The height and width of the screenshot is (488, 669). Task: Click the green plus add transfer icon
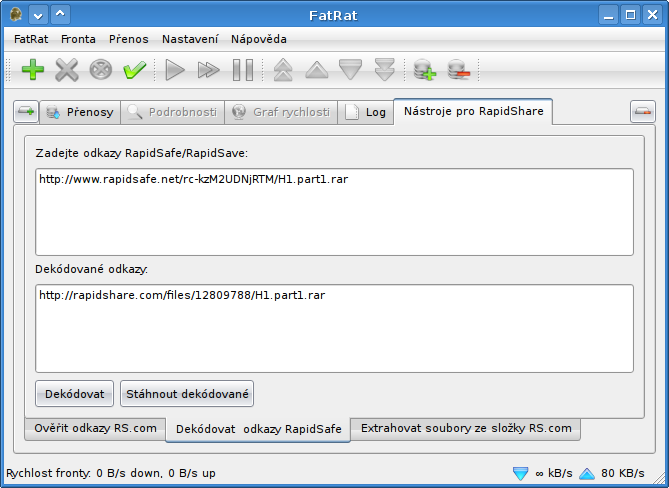coord(33,70)
